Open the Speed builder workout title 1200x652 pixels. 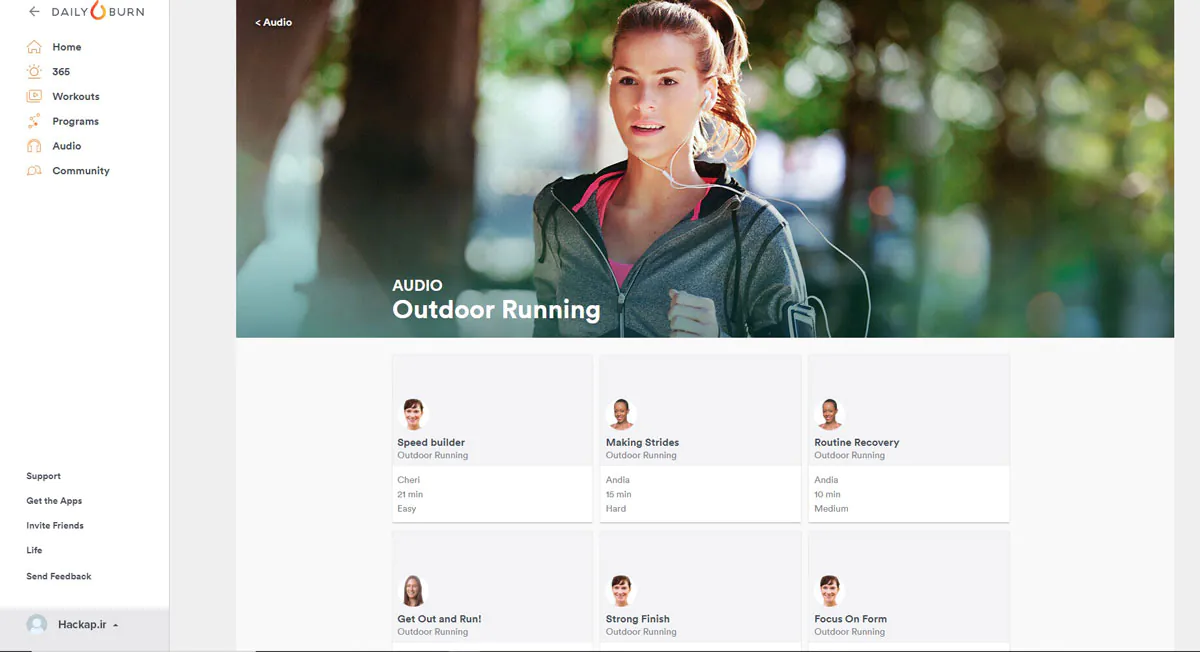[x=431, y=442]
